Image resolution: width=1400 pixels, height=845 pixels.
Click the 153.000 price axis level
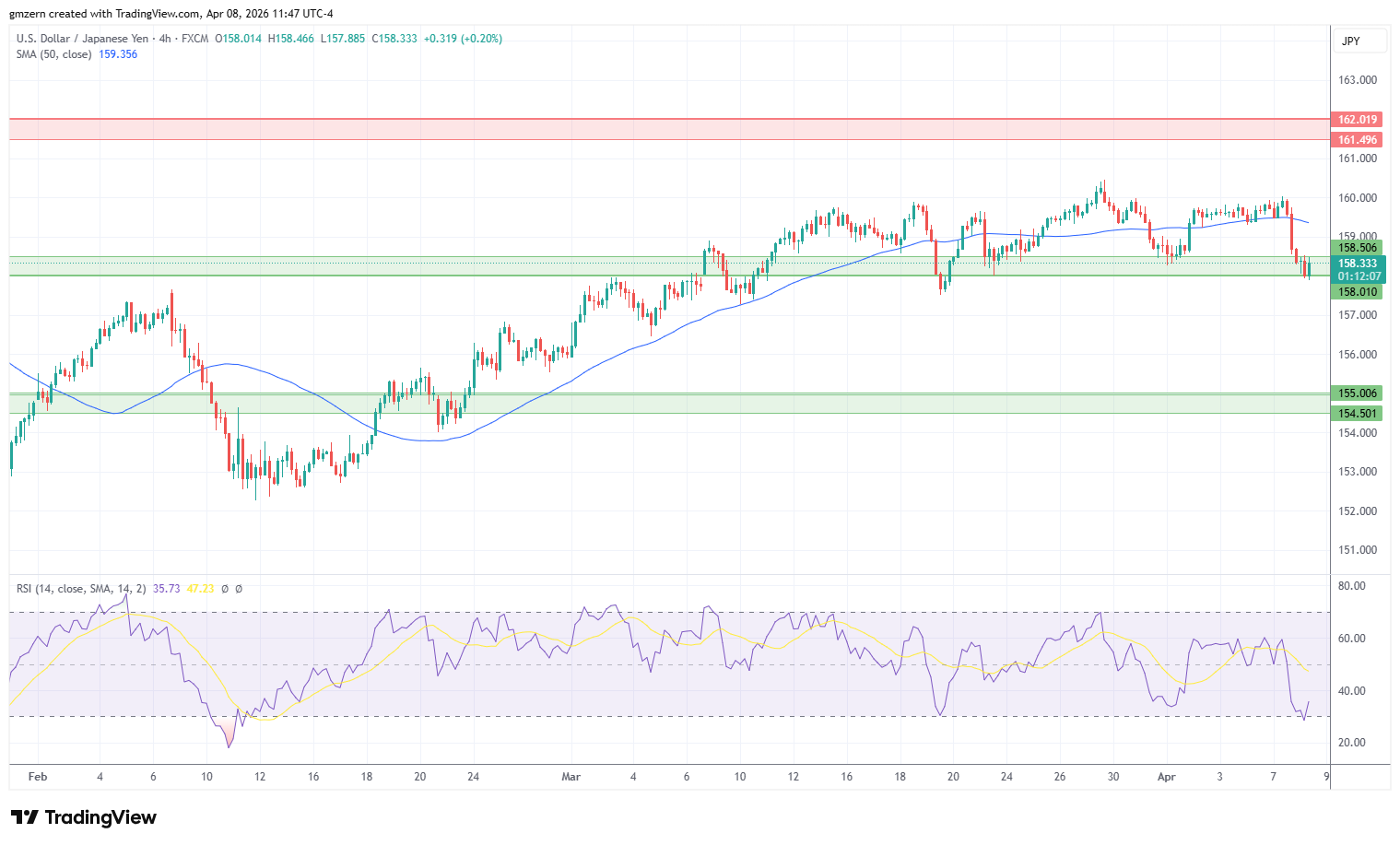click(x=1358, y=472)
